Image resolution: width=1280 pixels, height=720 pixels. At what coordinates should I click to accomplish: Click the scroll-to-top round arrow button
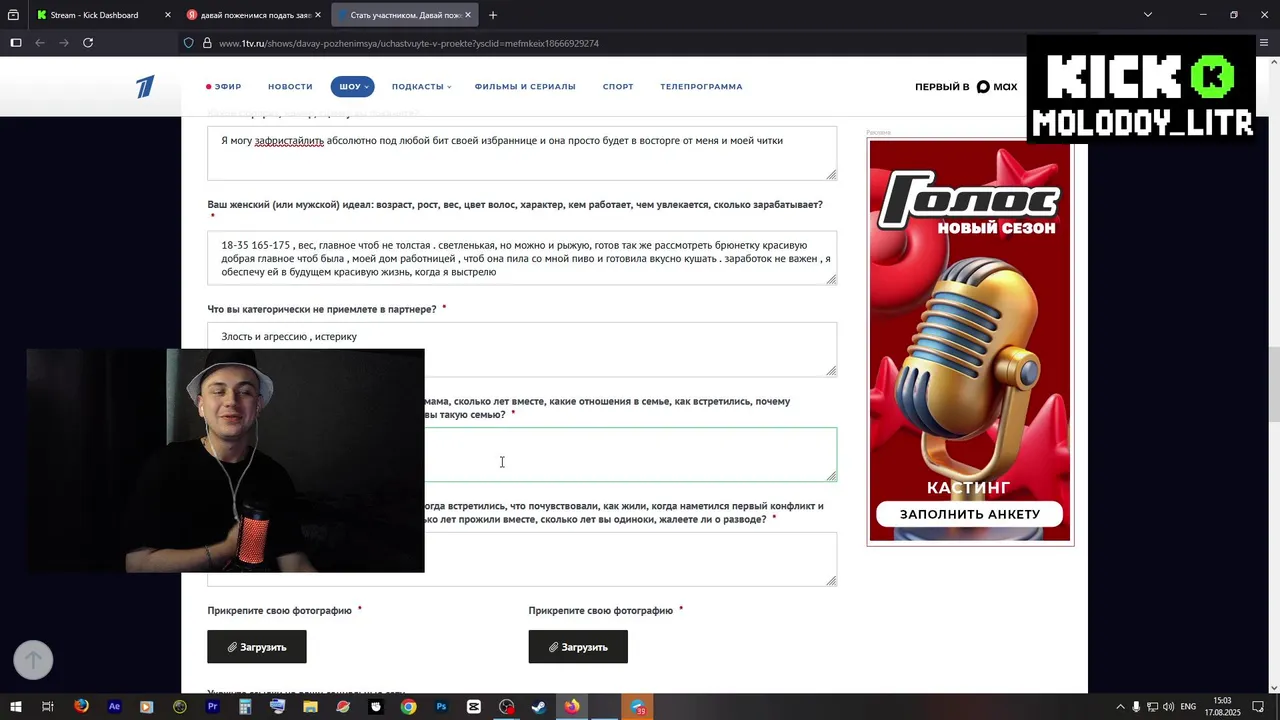click(x=33, y=660)
